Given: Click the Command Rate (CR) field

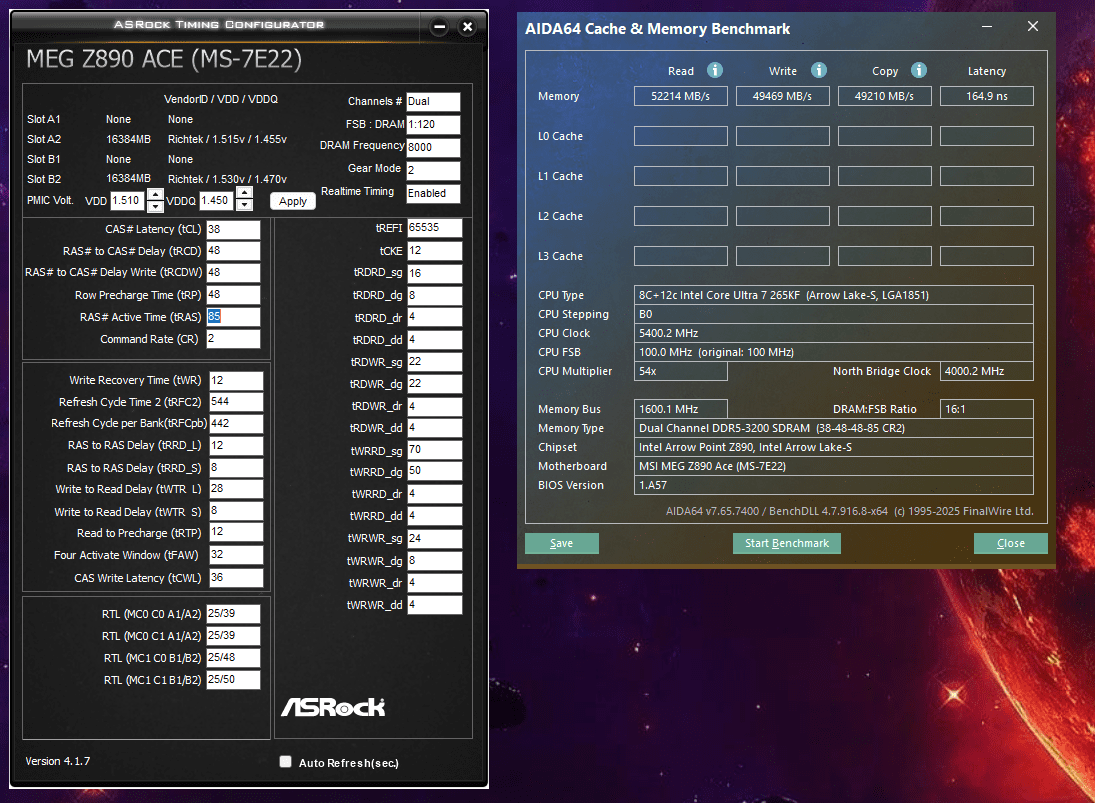Looking at the screenshot, I should click(x=233, y=339).
